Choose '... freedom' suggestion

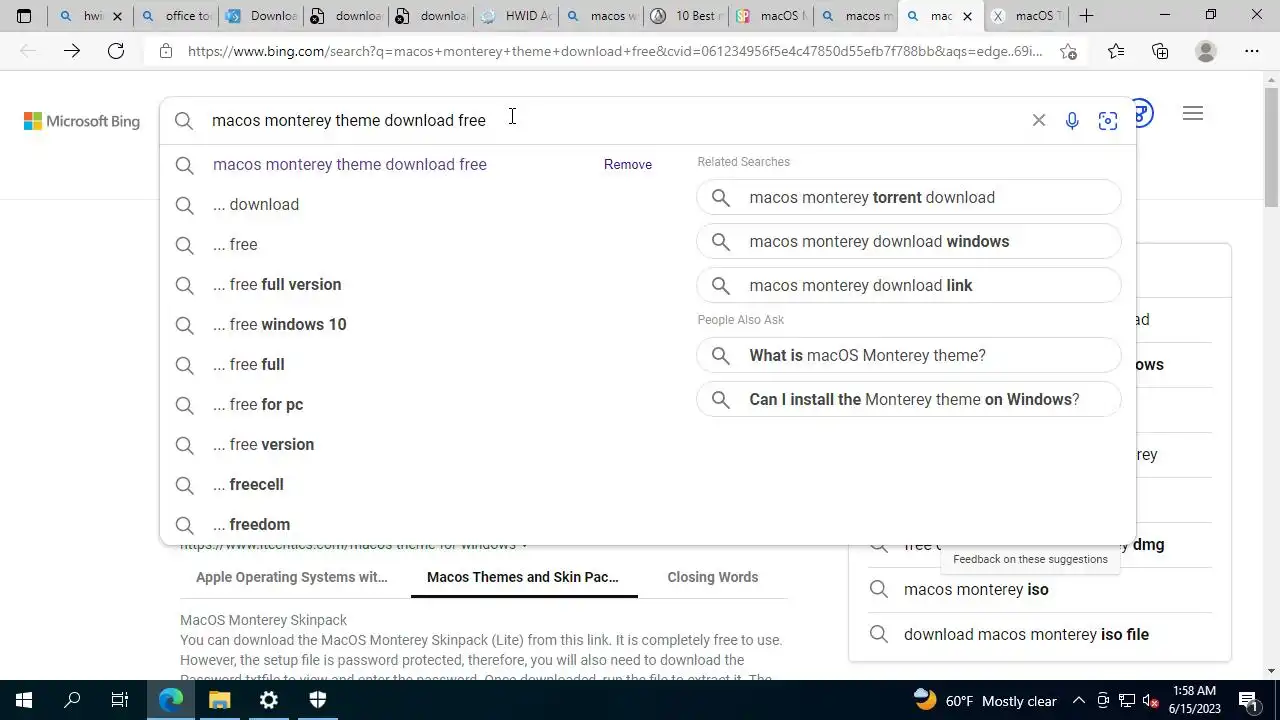point(251,525)
